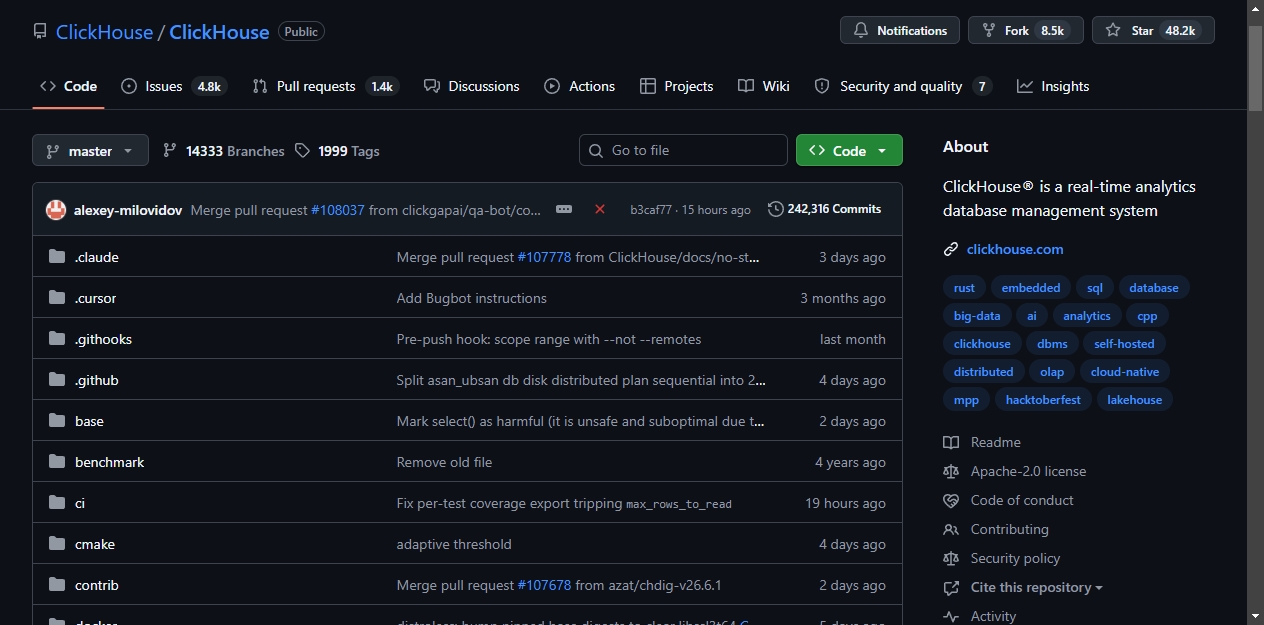Image resolution: width=1264 pixels, height=625 pixels.
Task: Open pull request #108037 link
Action: [x=338, y=210]
